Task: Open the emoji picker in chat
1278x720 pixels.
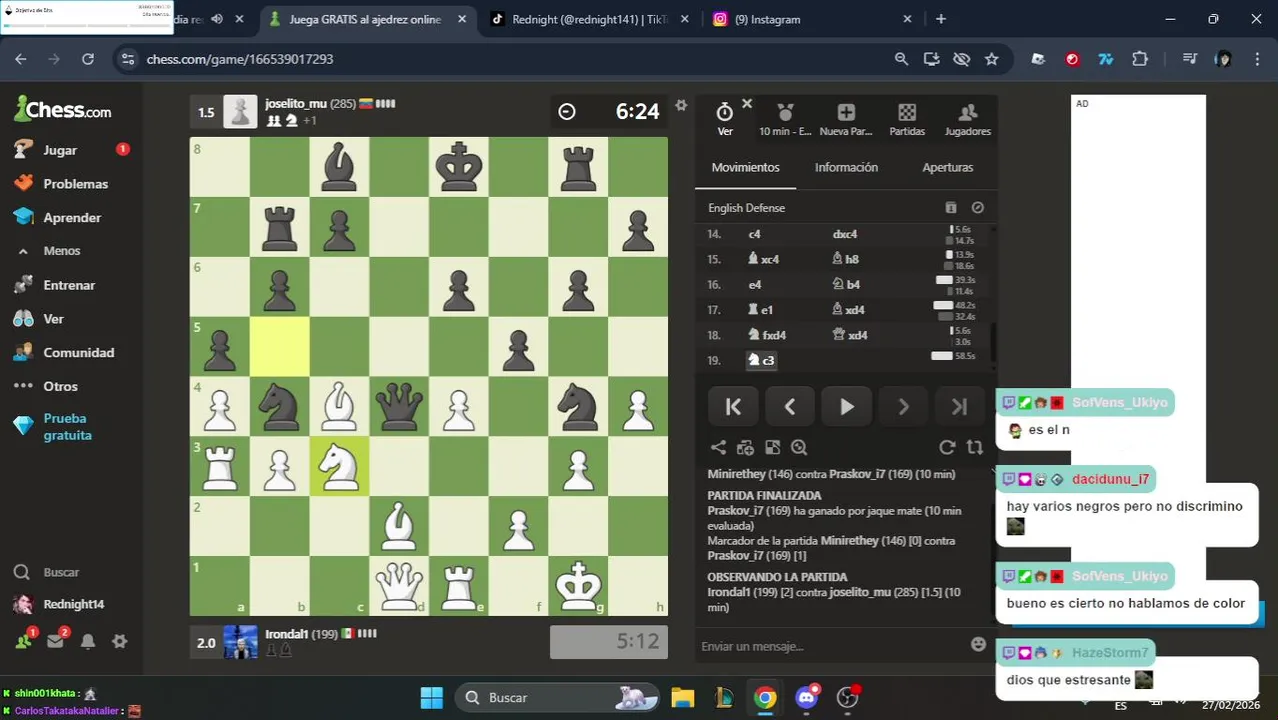Action: 979,645
